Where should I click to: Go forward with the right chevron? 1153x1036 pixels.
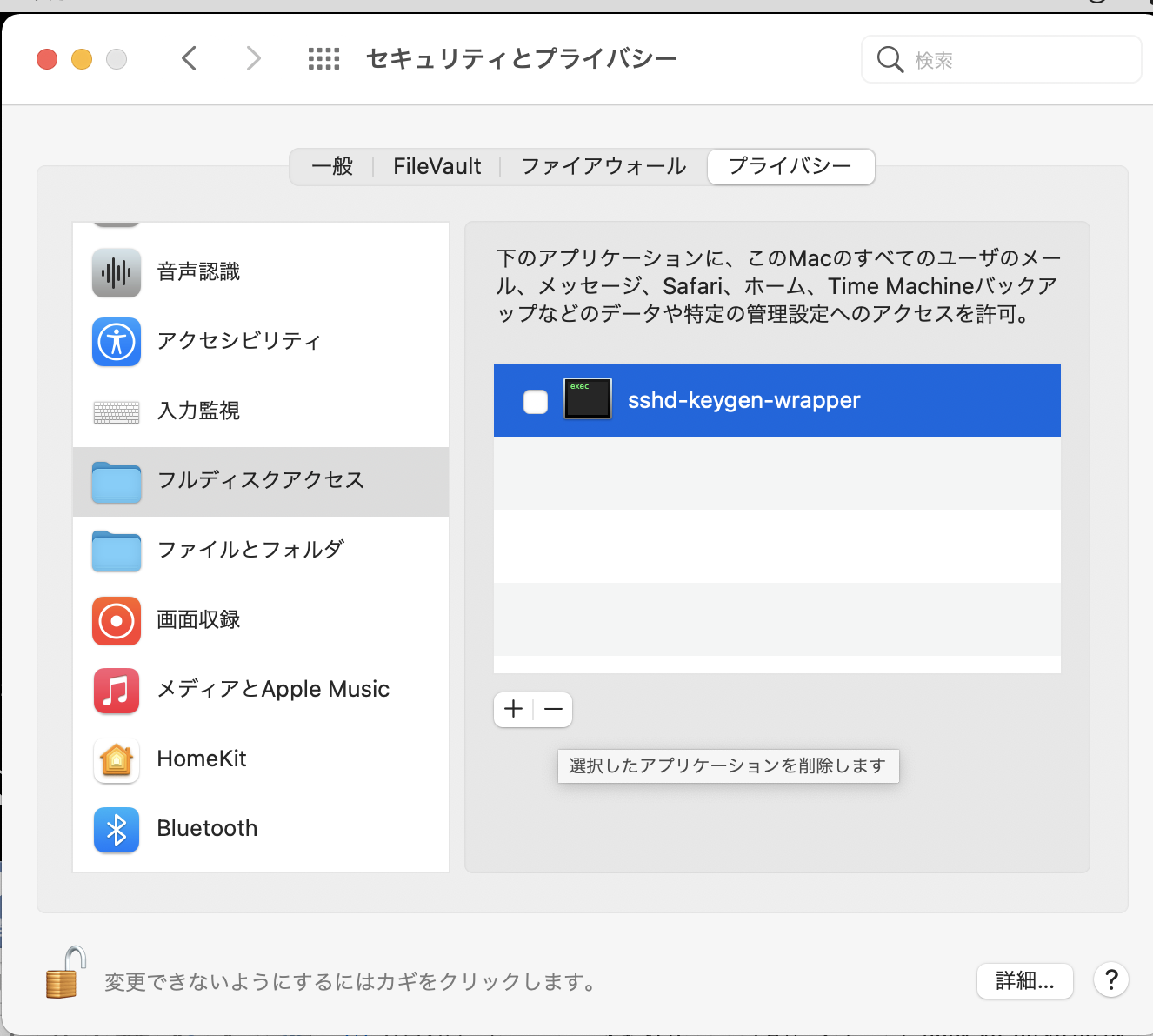click(x=253, y=58)
